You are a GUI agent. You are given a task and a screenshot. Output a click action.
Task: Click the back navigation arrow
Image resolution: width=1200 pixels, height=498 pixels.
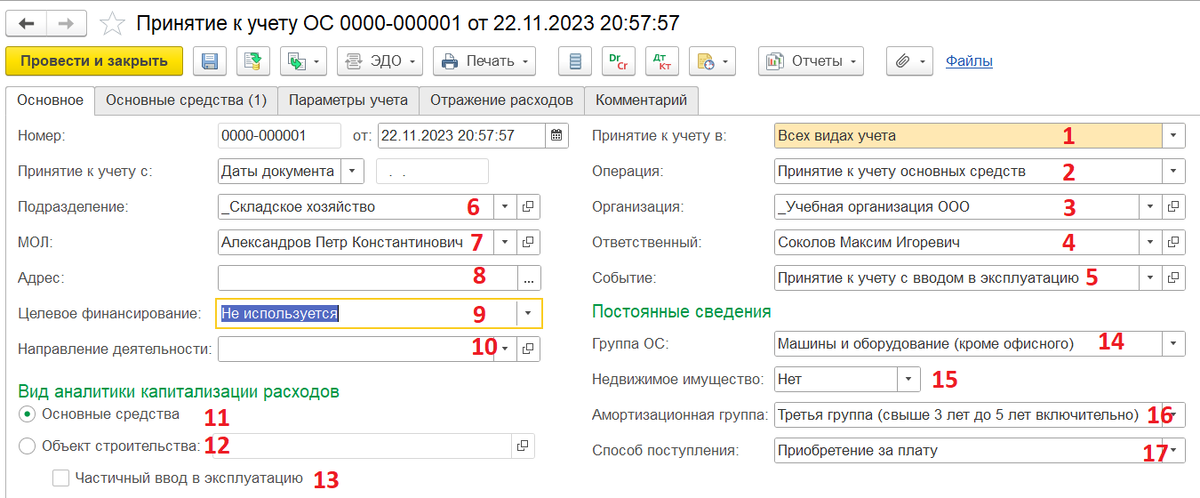click(28, 22)
